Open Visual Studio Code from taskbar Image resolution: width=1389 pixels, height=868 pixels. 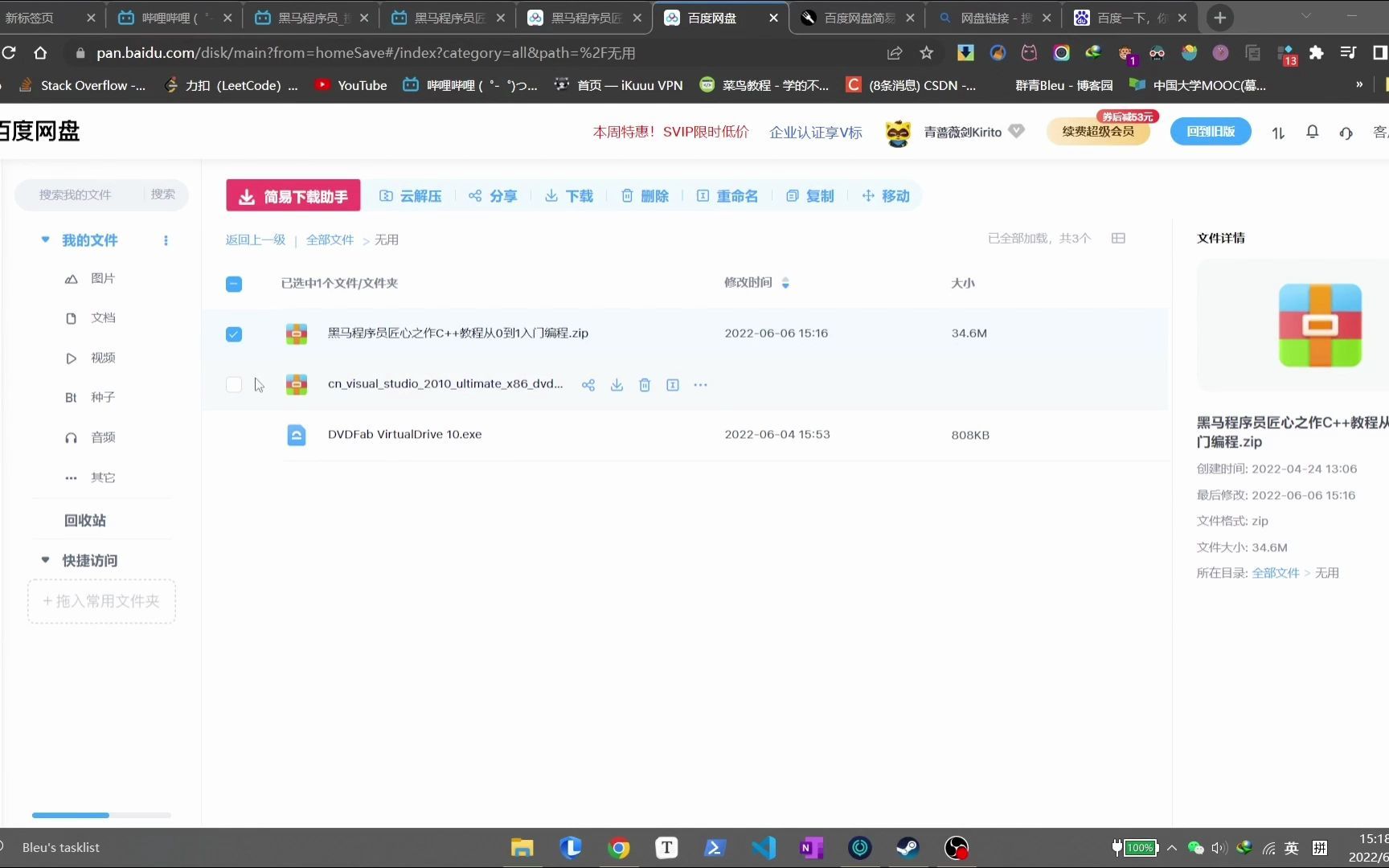[763, 848]
